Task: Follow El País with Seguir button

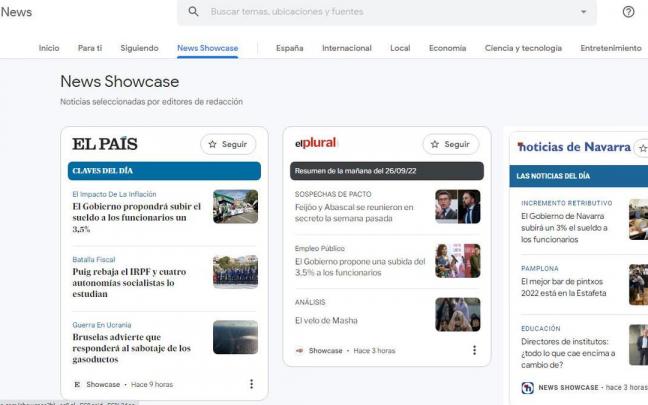Action: (x=228, y=144)
